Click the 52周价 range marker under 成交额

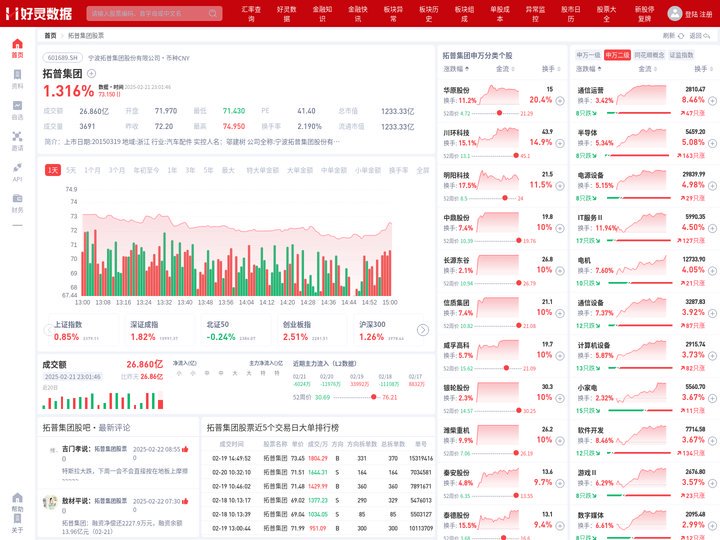click(x=374, y=397)
